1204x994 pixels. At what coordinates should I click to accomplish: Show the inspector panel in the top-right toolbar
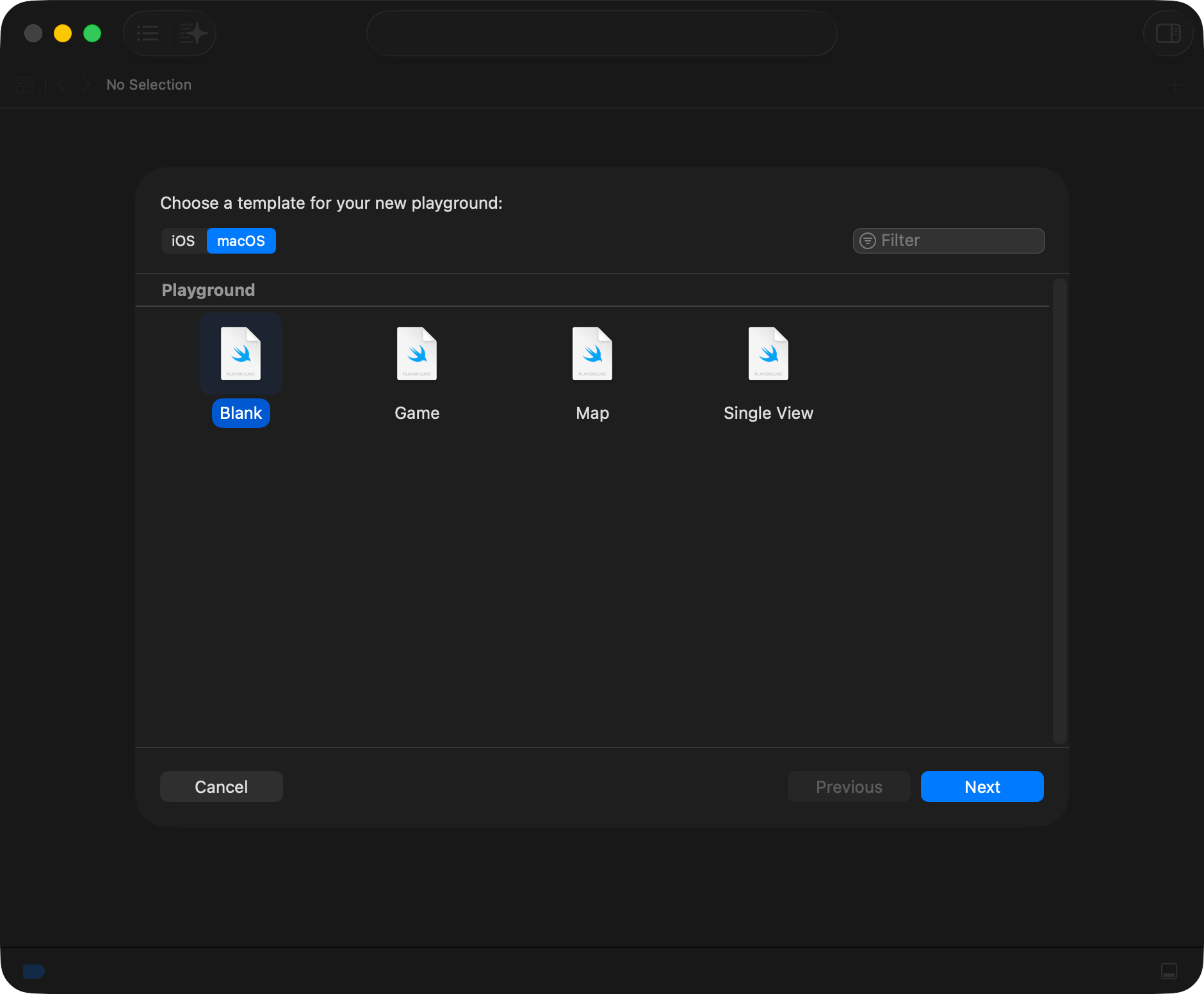click(1167, 33)
